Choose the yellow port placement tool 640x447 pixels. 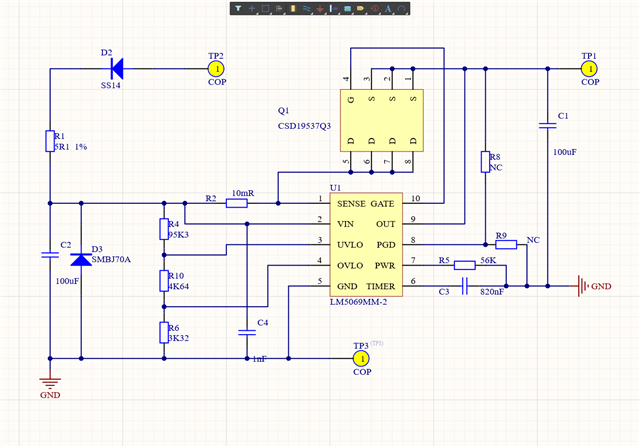(x=361, y=8)
